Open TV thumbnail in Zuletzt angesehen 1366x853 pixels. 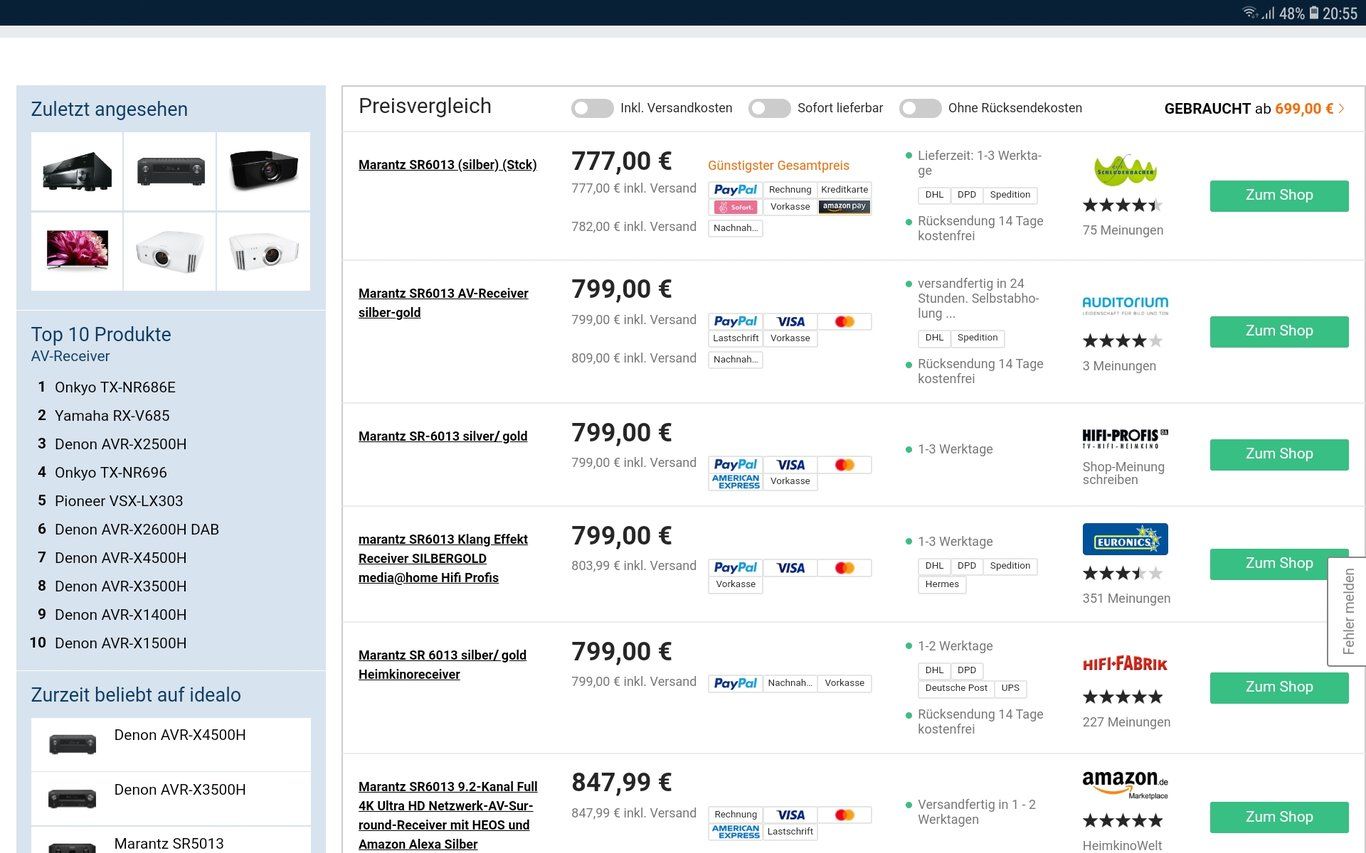click(77, 251)
